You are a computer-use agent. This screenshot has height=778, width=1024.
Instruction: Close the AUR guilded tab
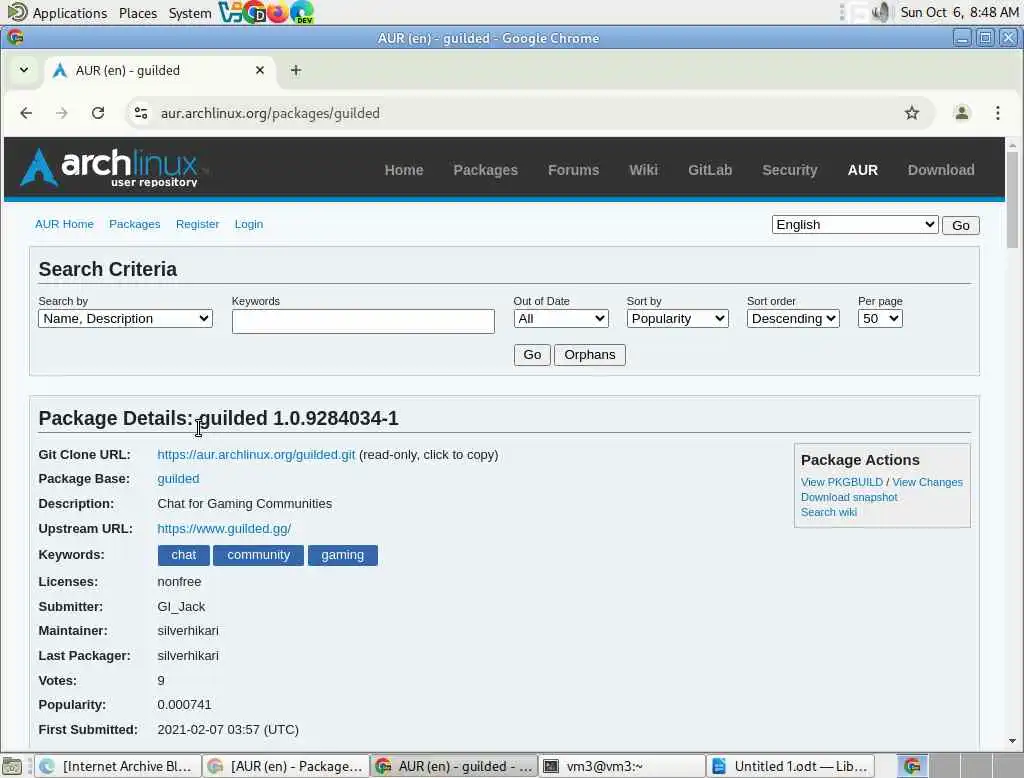pos(260,70)
